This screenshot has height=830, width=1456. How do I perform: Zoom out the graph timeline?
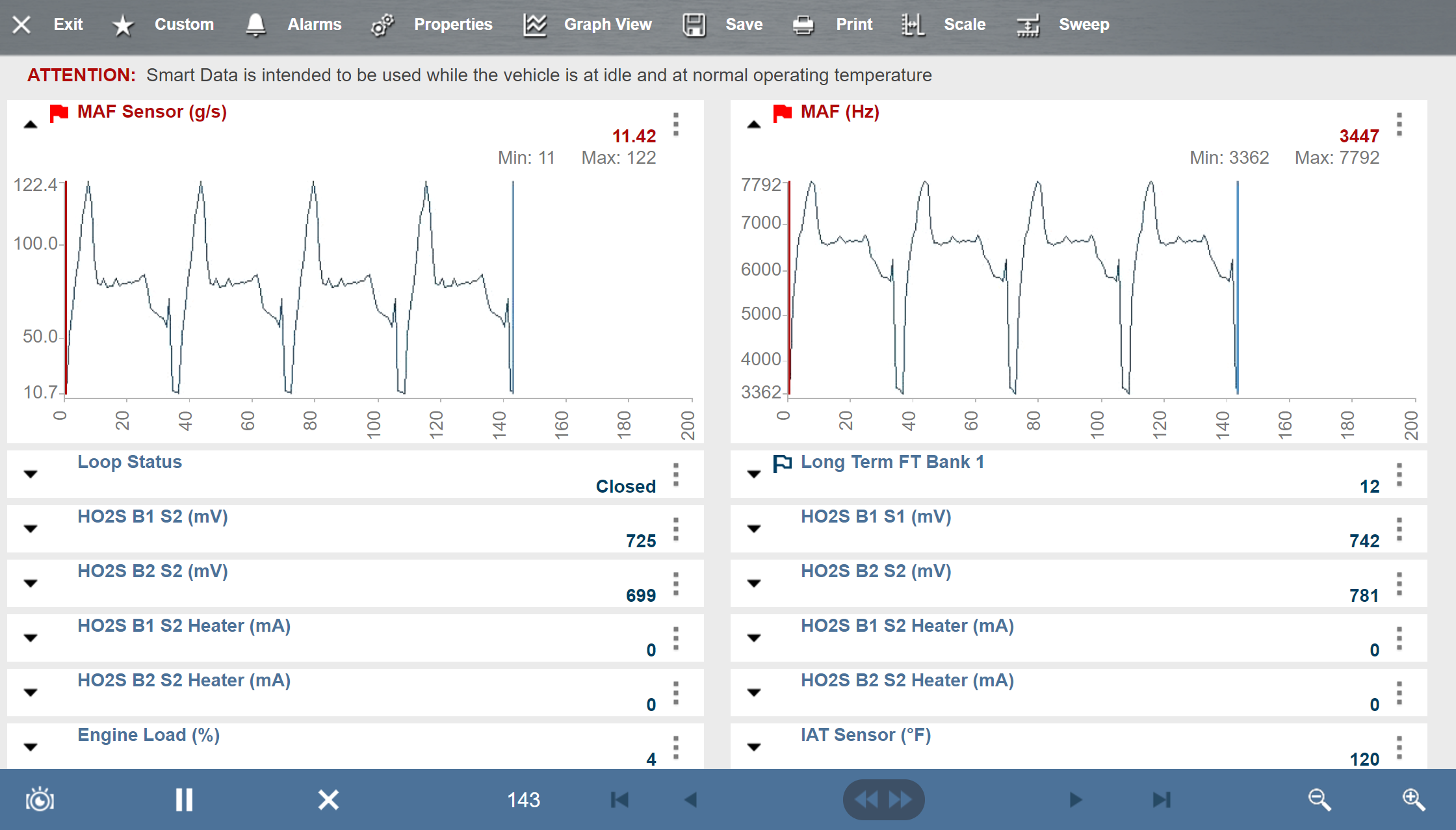coord(1319,799)
